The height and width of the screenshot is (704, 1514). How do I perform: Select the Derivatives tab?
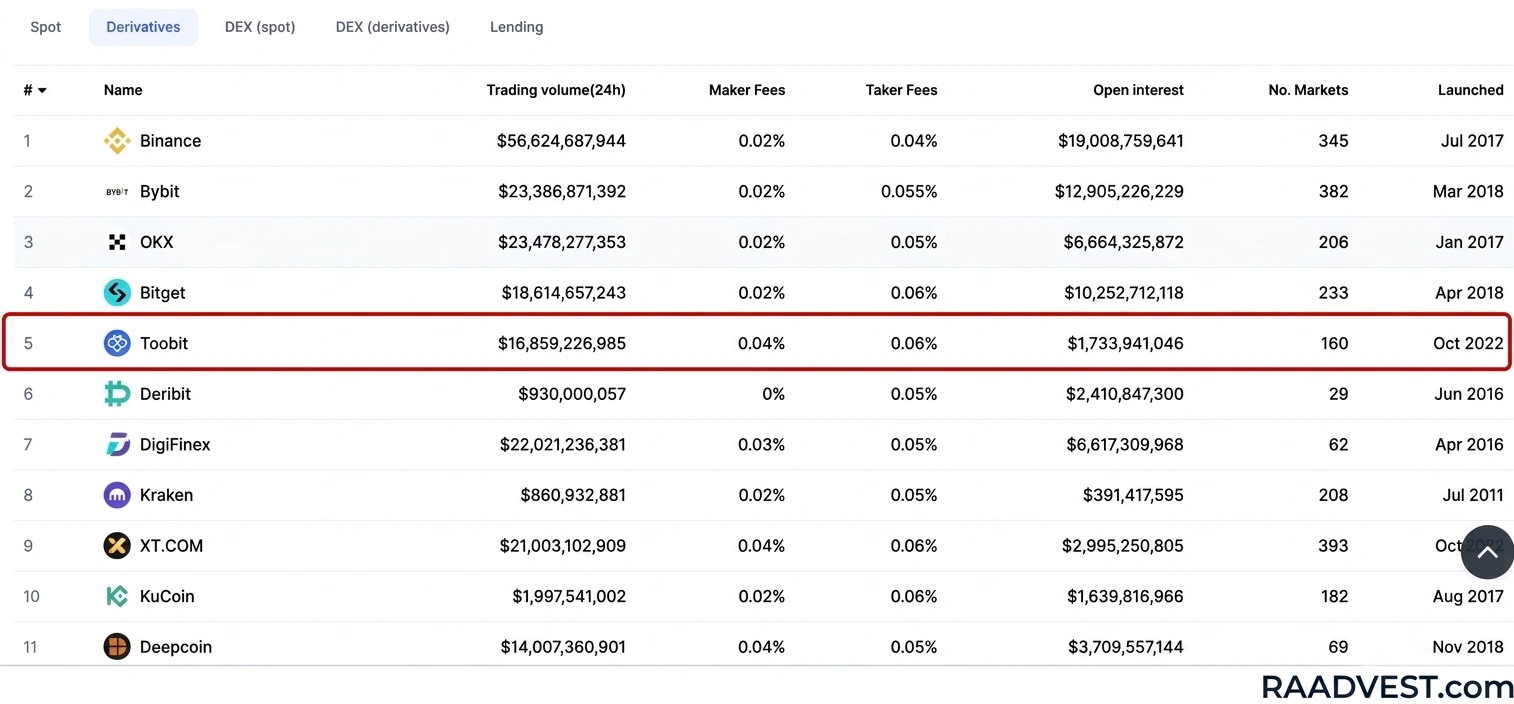click(x=143, y=27)
